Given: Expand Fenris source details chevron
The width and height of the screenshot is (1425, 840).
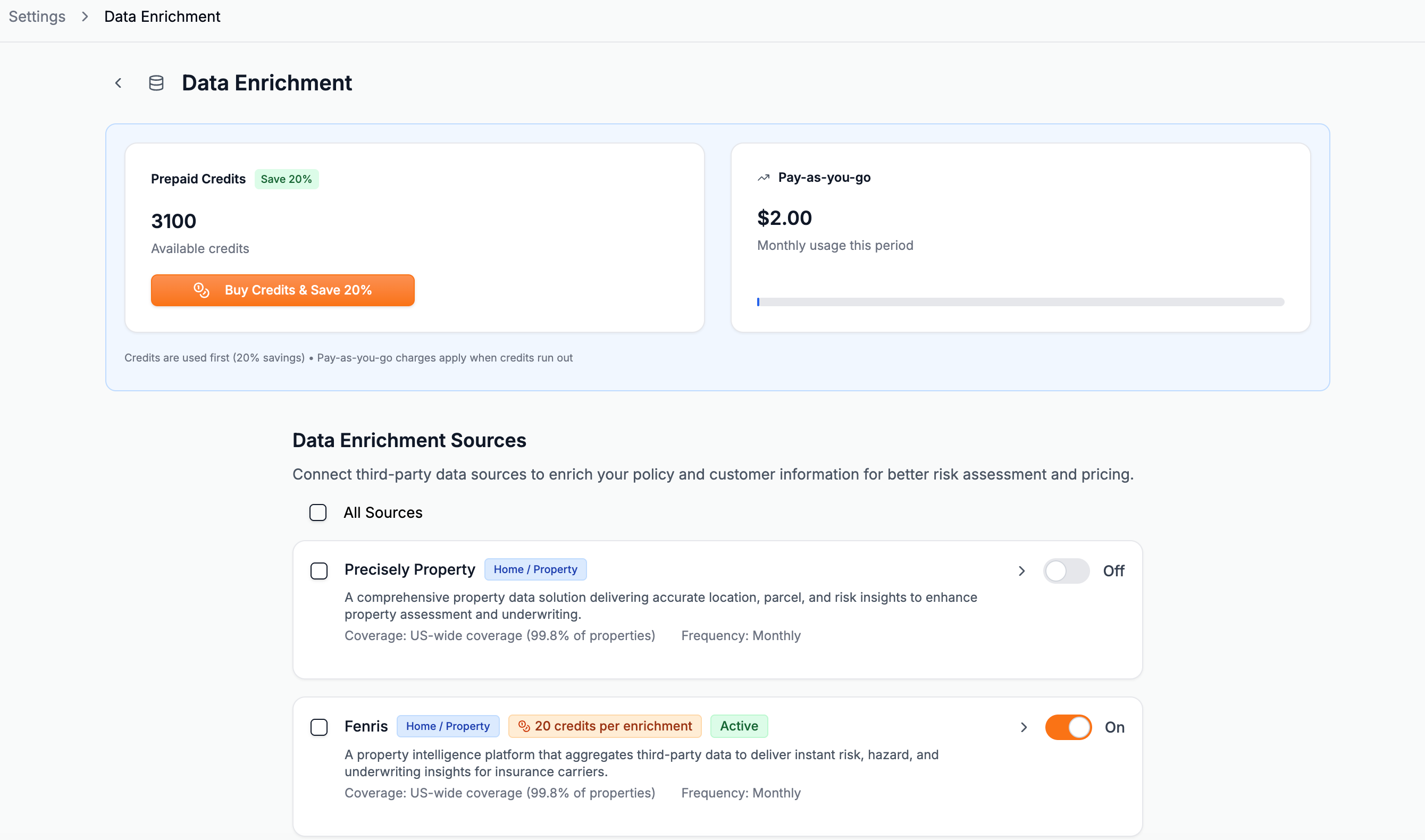Looking at the screenshot, I should point(1023,727).
